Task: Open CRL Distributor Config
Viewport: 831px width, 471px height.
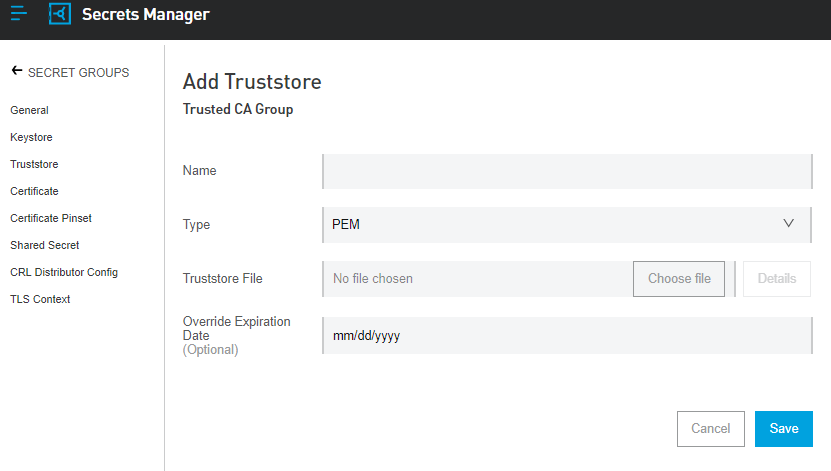Action: click(x=64, y=272)
